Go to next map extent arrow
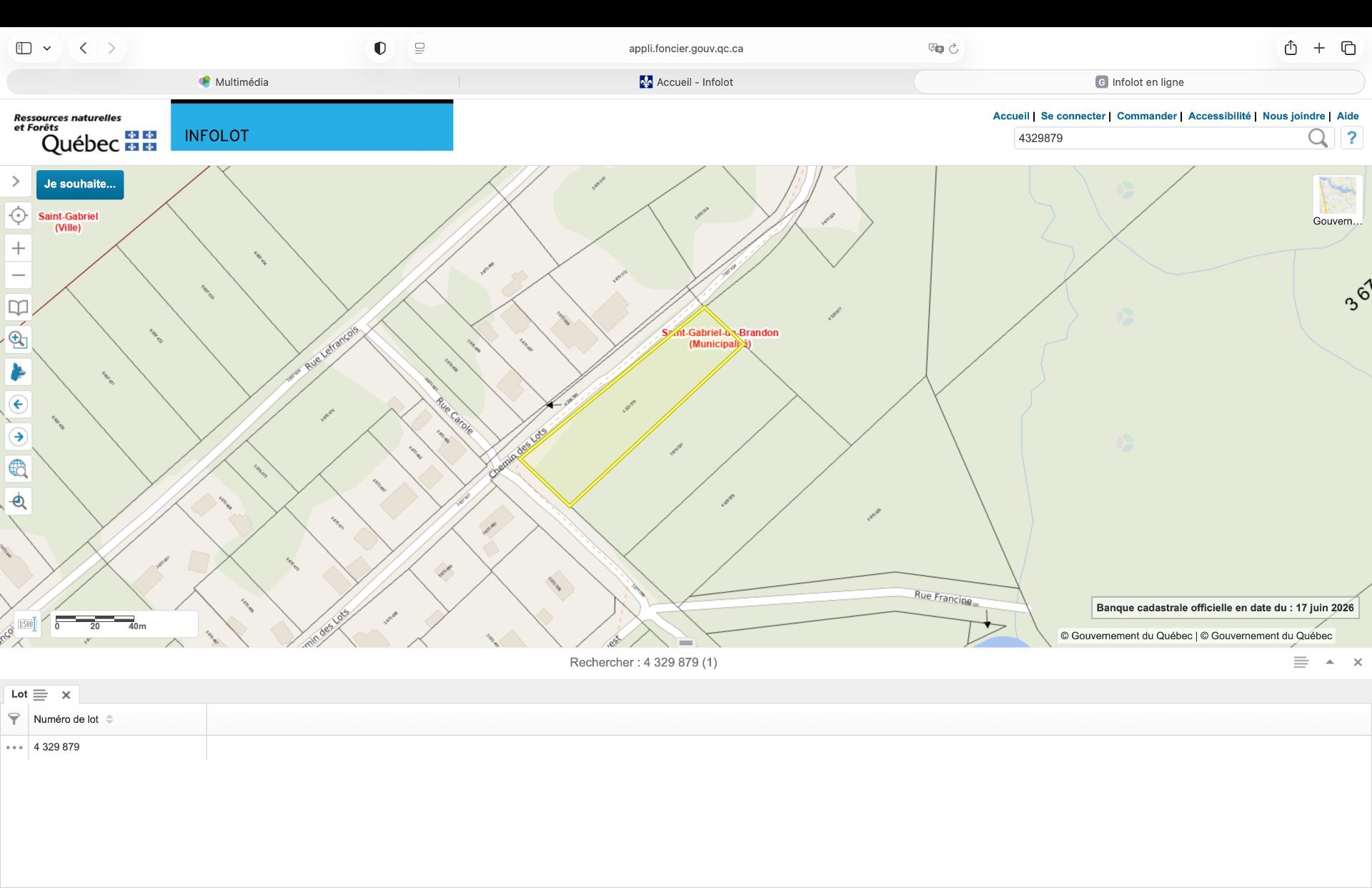 19,437
